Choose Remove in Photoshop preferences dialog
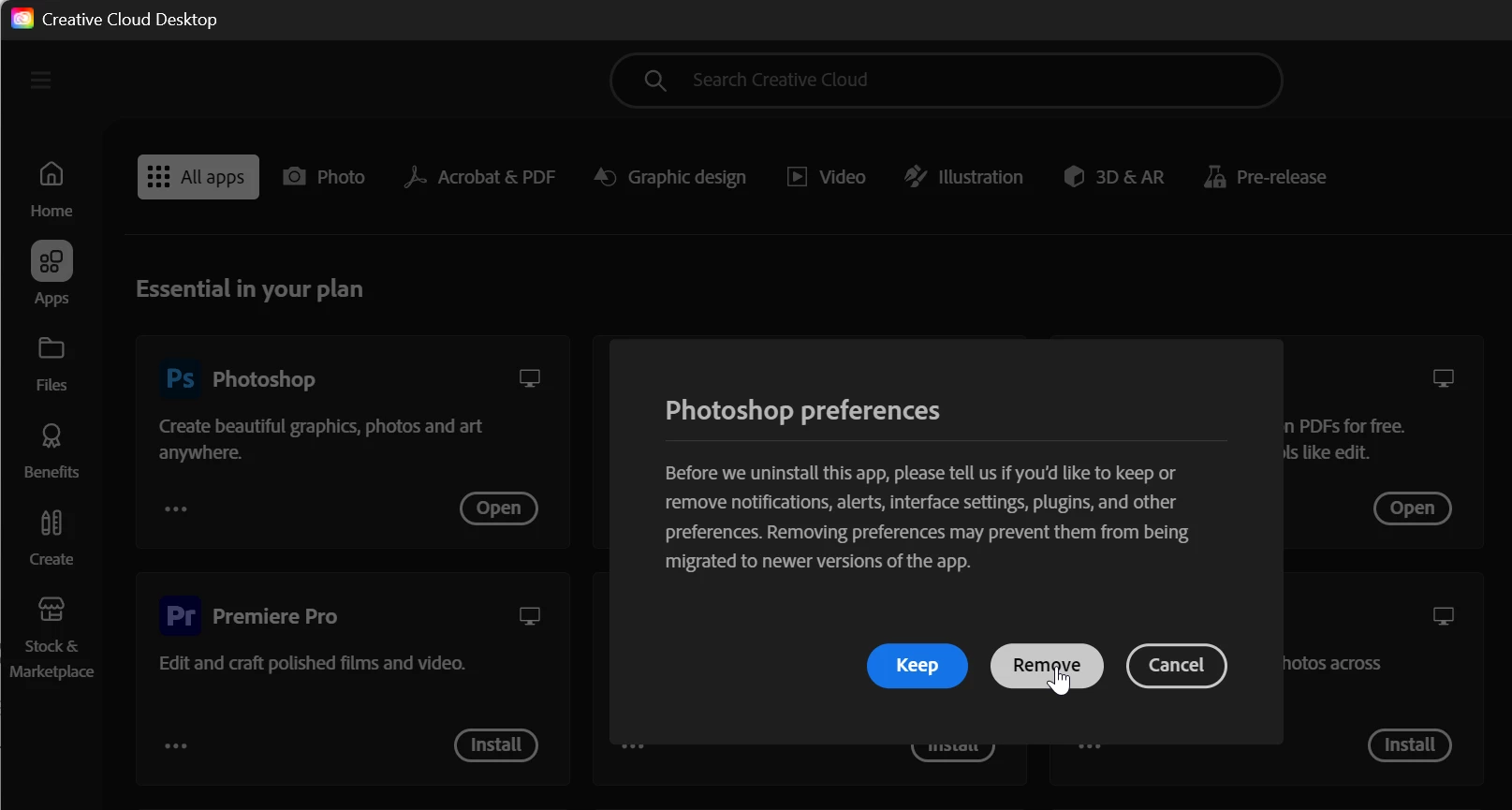This screenshot has width=1512, height=810. [1047, 666]
